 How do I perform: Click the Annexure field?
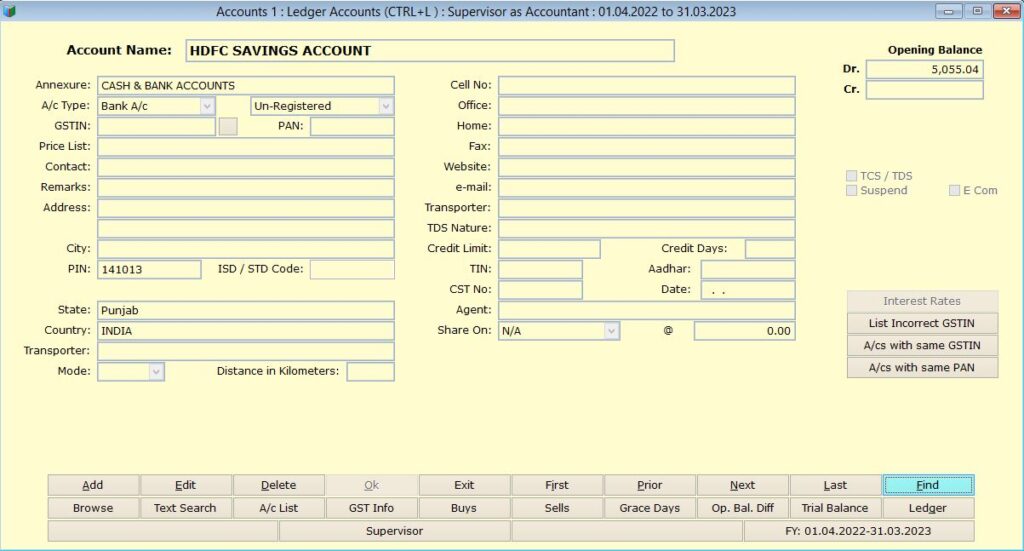tap(246, 86)
